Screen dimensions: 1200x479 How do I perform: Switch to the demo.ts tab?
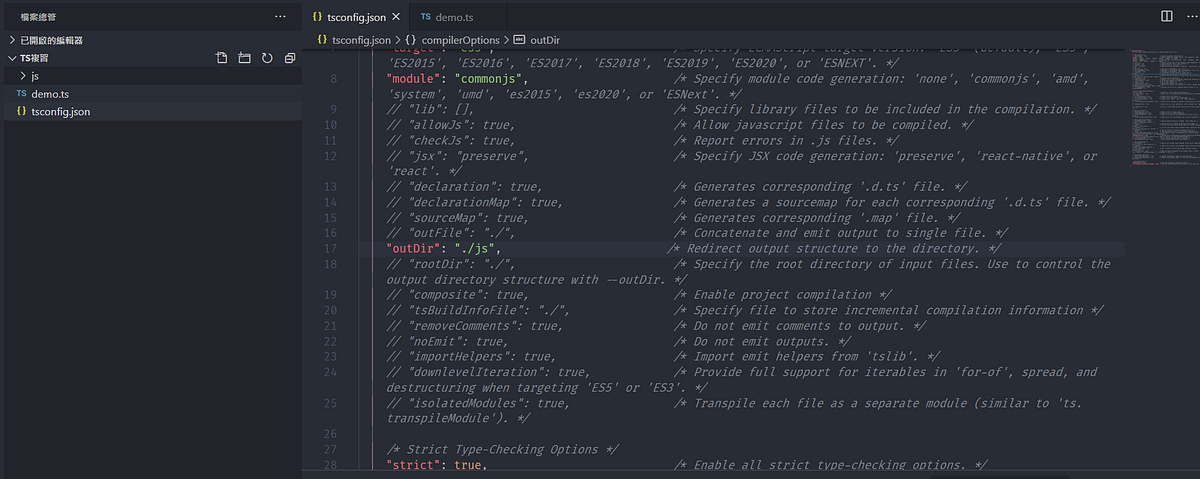[454, 17]
